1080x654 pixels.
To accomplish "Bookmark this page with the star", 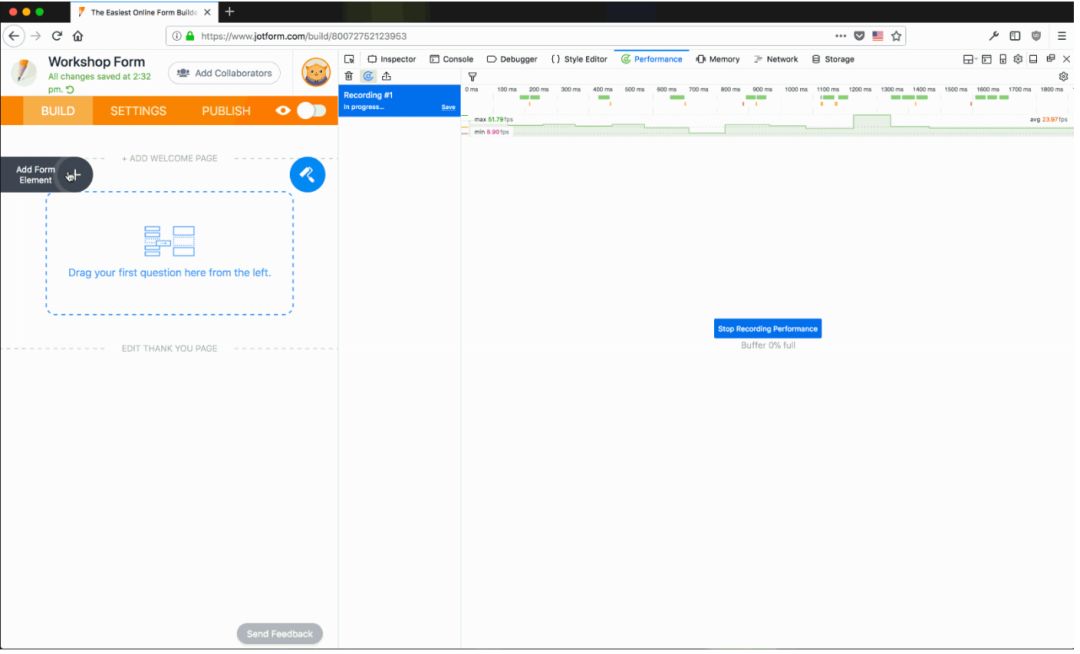I will (896, 36).
